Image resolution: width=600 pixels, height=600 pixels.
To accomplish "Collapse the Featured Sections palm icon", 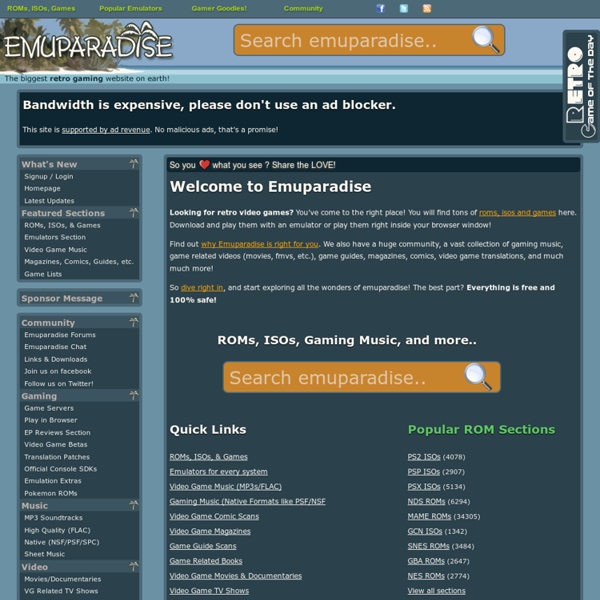I will click(134, 212).
